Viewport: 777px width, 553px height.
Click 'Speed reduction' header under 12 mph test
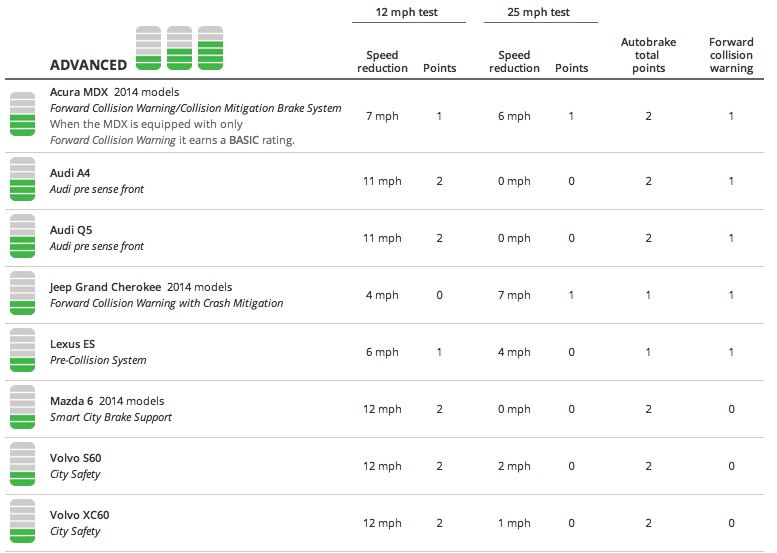(382, 61)
